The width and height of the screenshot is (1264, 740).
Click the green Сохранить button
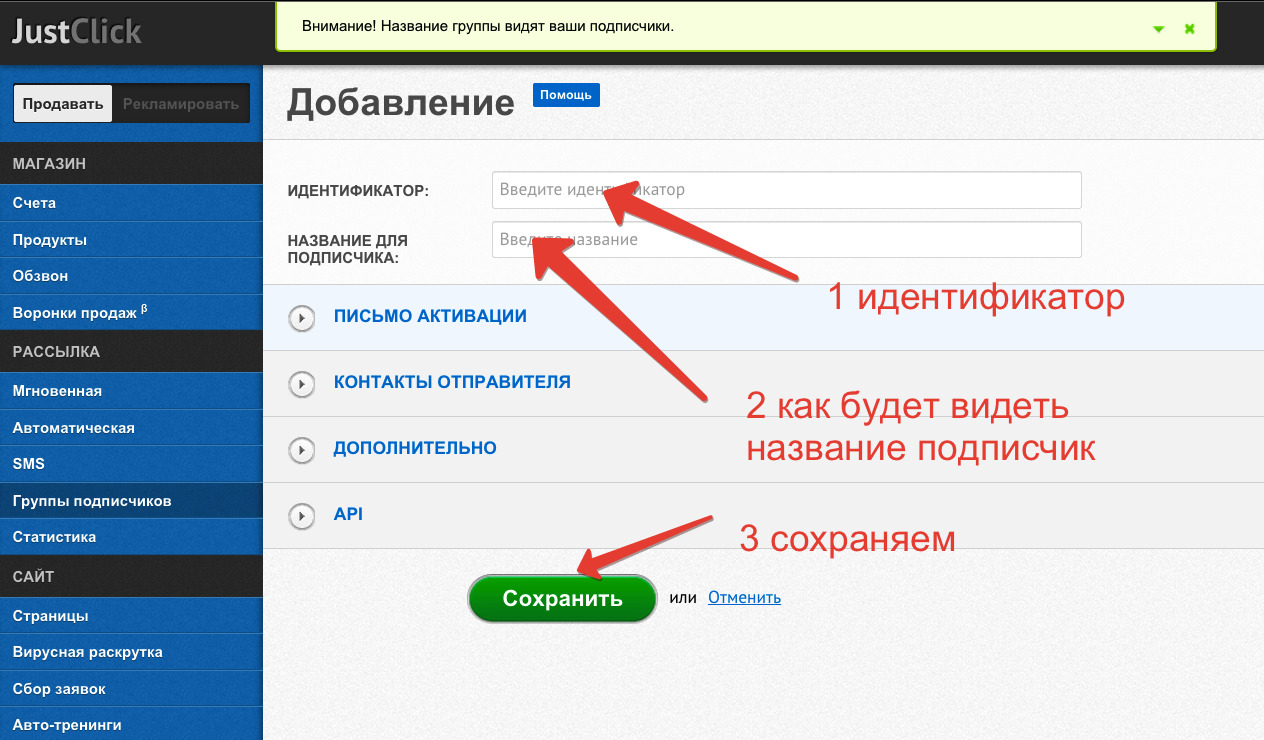click(x=562, y=598)
